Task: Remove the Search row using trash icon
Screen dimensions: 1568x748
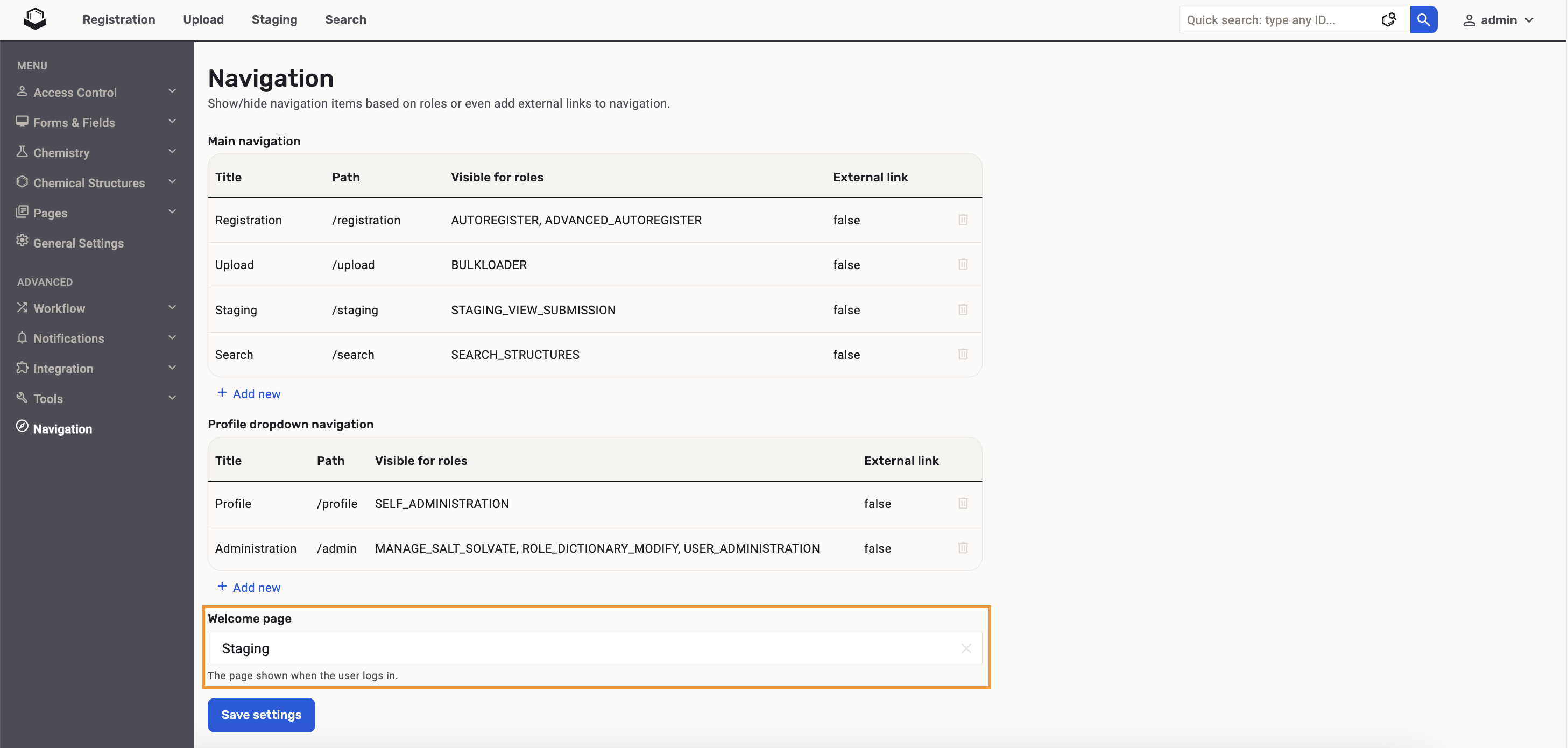Action: pyautogui.click(x=962, y=354)
